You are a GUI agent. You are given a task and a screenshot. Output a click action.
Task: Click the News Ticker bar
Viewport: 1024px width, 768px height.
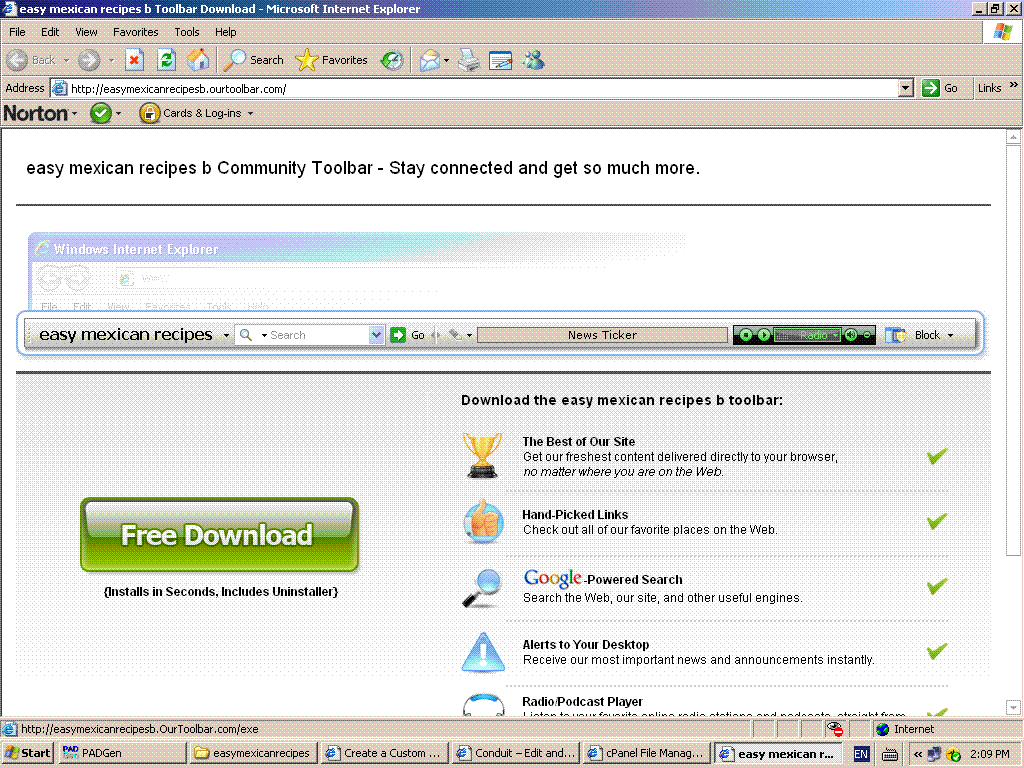coord(602,335)
